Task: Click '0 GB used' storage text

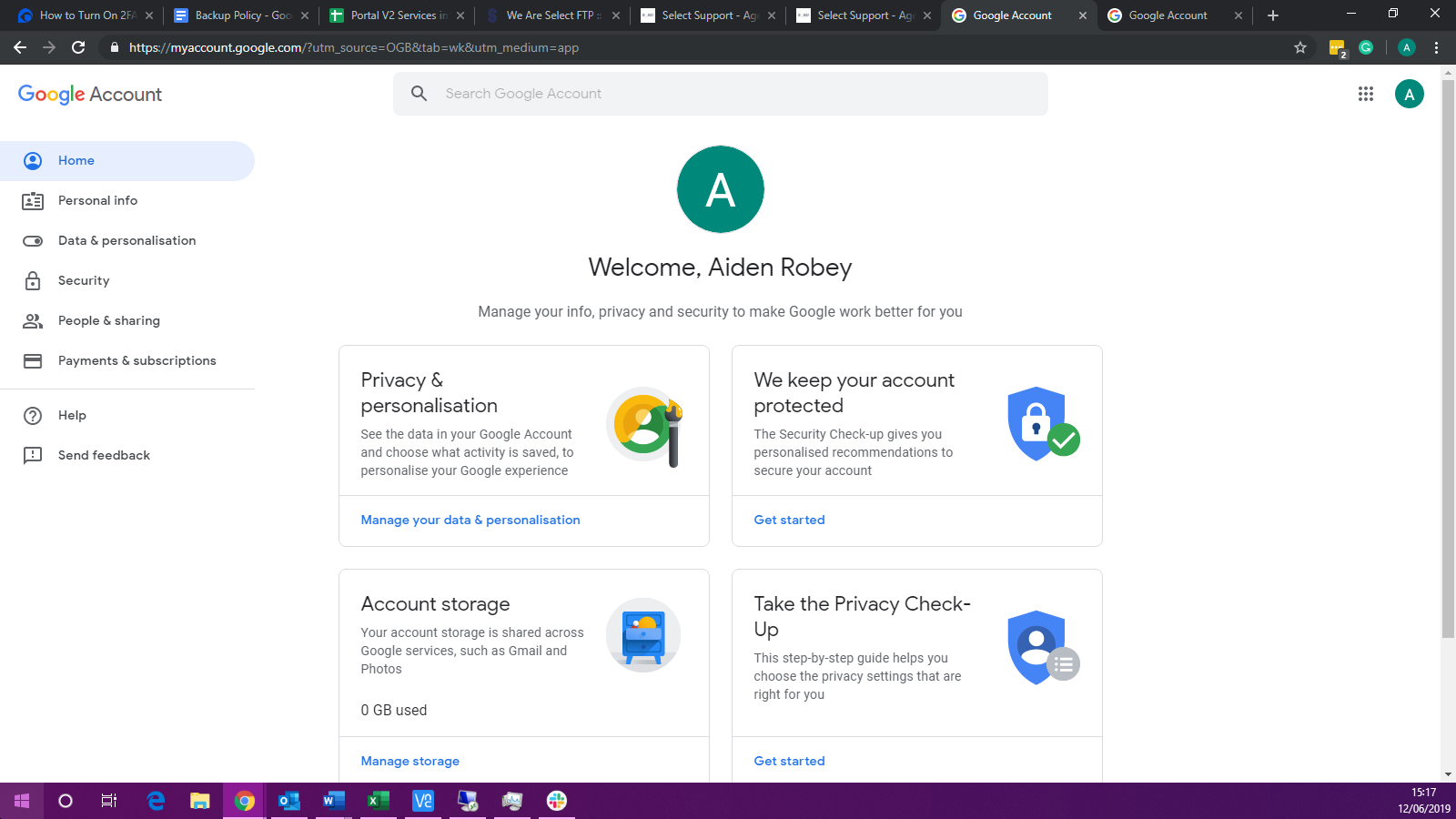Action: point(394,711)
